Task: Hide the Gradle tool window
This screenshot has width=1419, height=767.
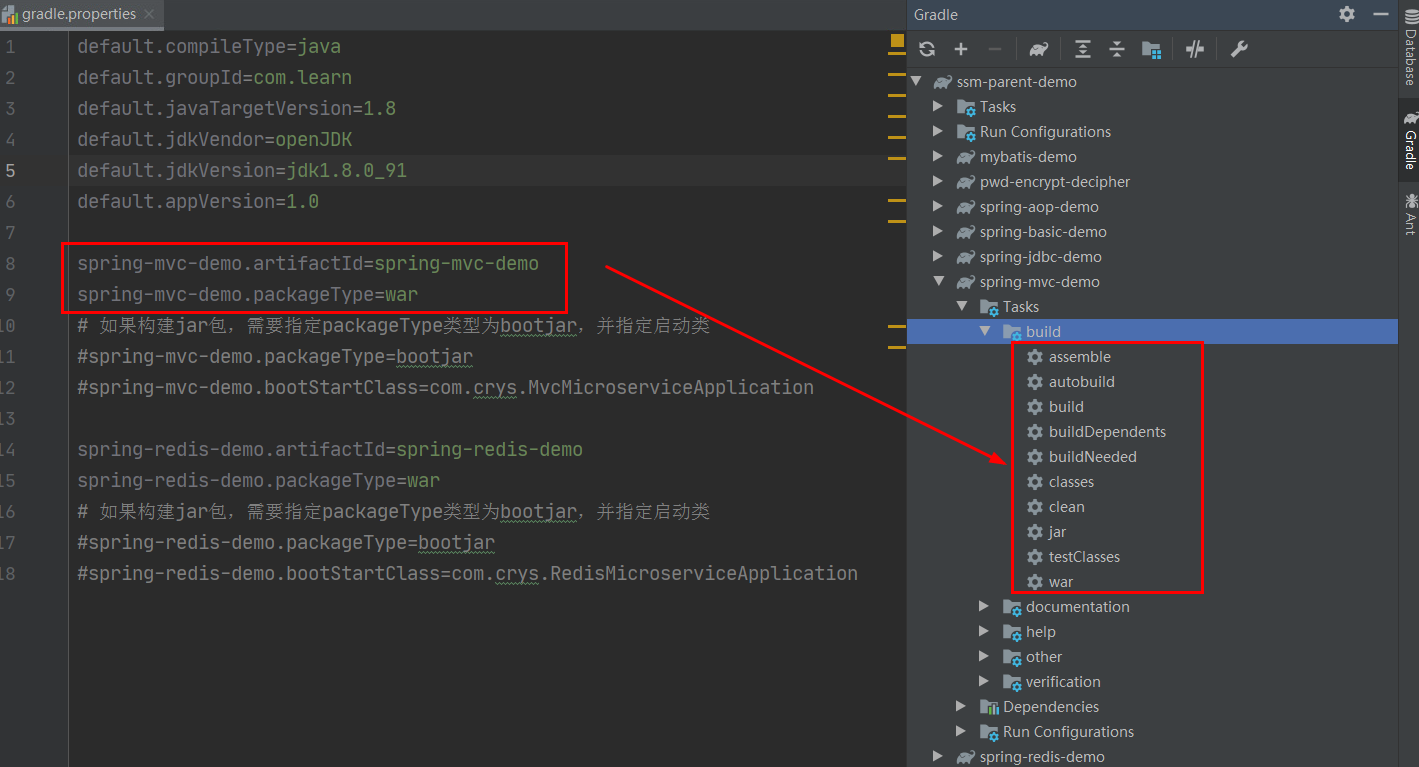Action: [x=1381, y=14]
